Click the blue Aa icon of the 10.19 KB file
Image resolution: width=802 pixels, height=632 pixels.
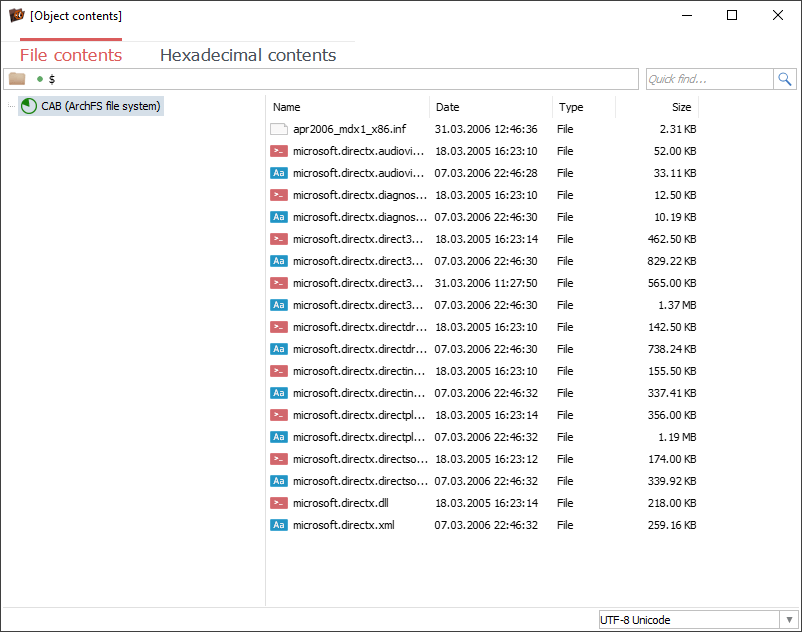click(x=279, y=217)
